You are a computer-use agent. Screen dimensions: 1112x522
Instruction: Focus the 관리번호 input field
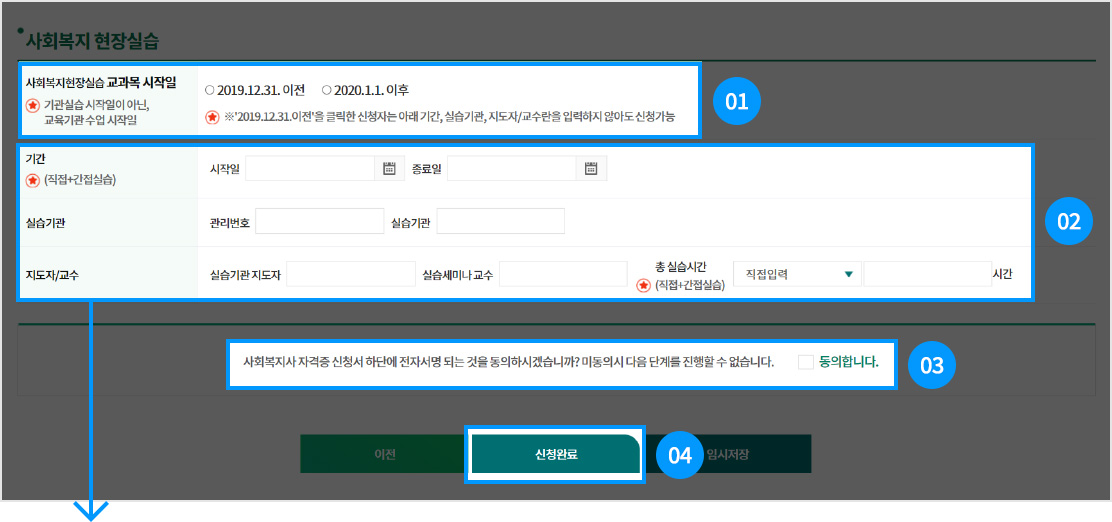click(x=319, y=221)
